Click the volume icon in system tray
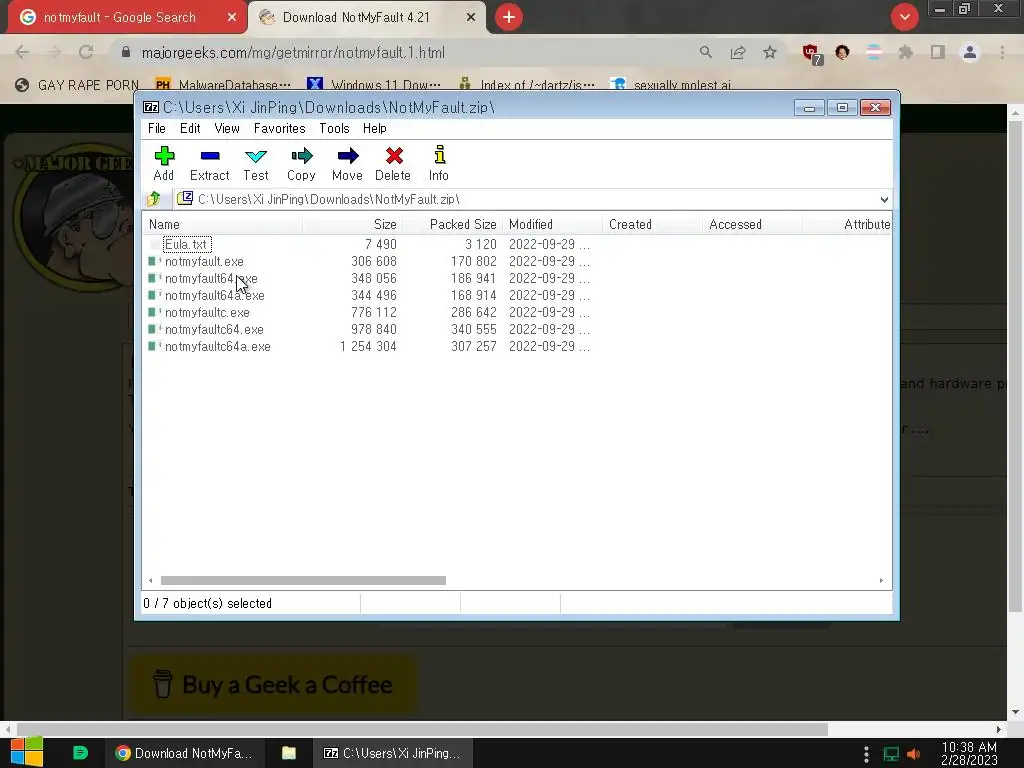The height and width of the screenshot is (768, 1024). pos(913,754)
